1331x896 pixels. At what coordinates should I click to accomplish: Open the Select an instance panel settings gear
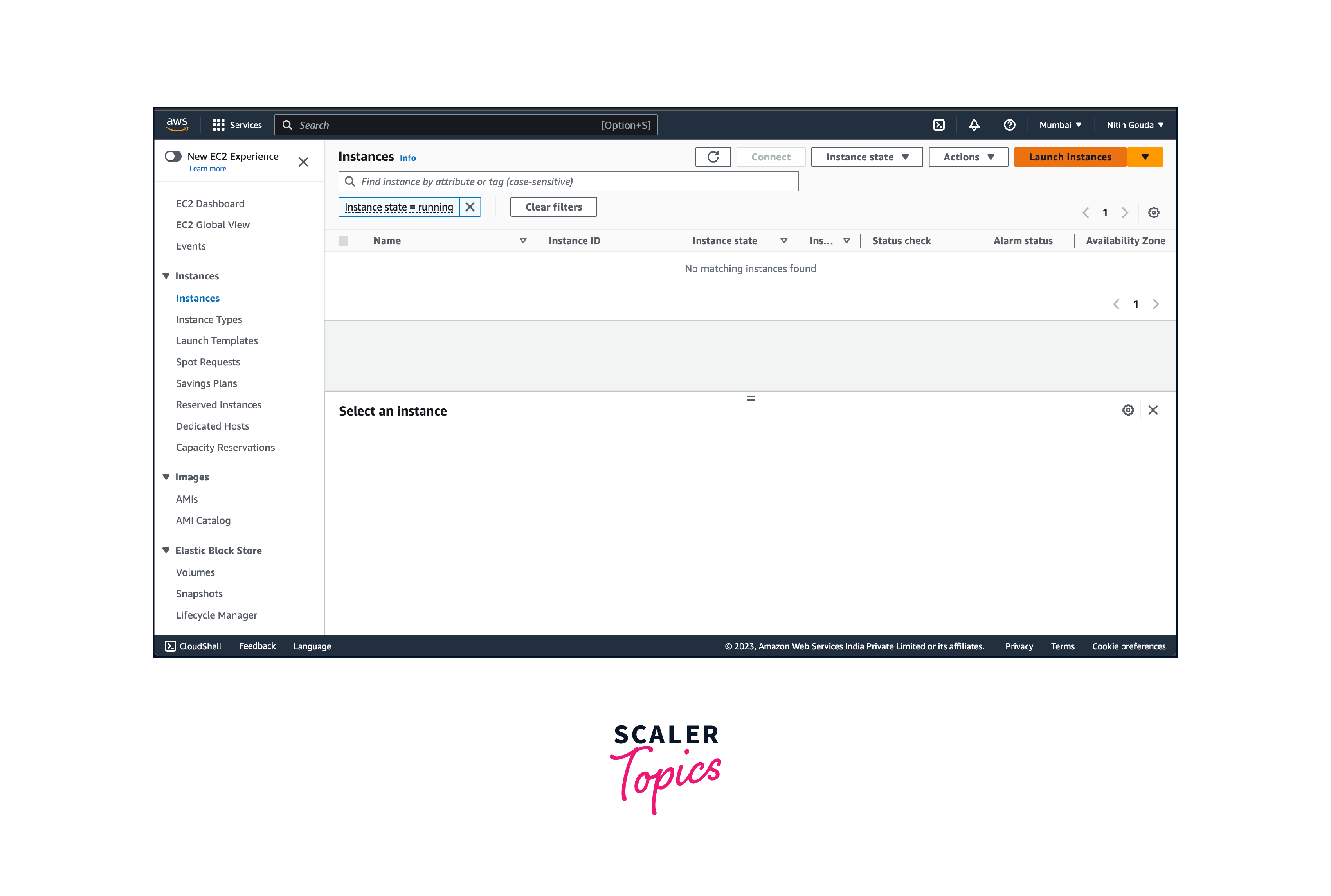click(1127, 410)
